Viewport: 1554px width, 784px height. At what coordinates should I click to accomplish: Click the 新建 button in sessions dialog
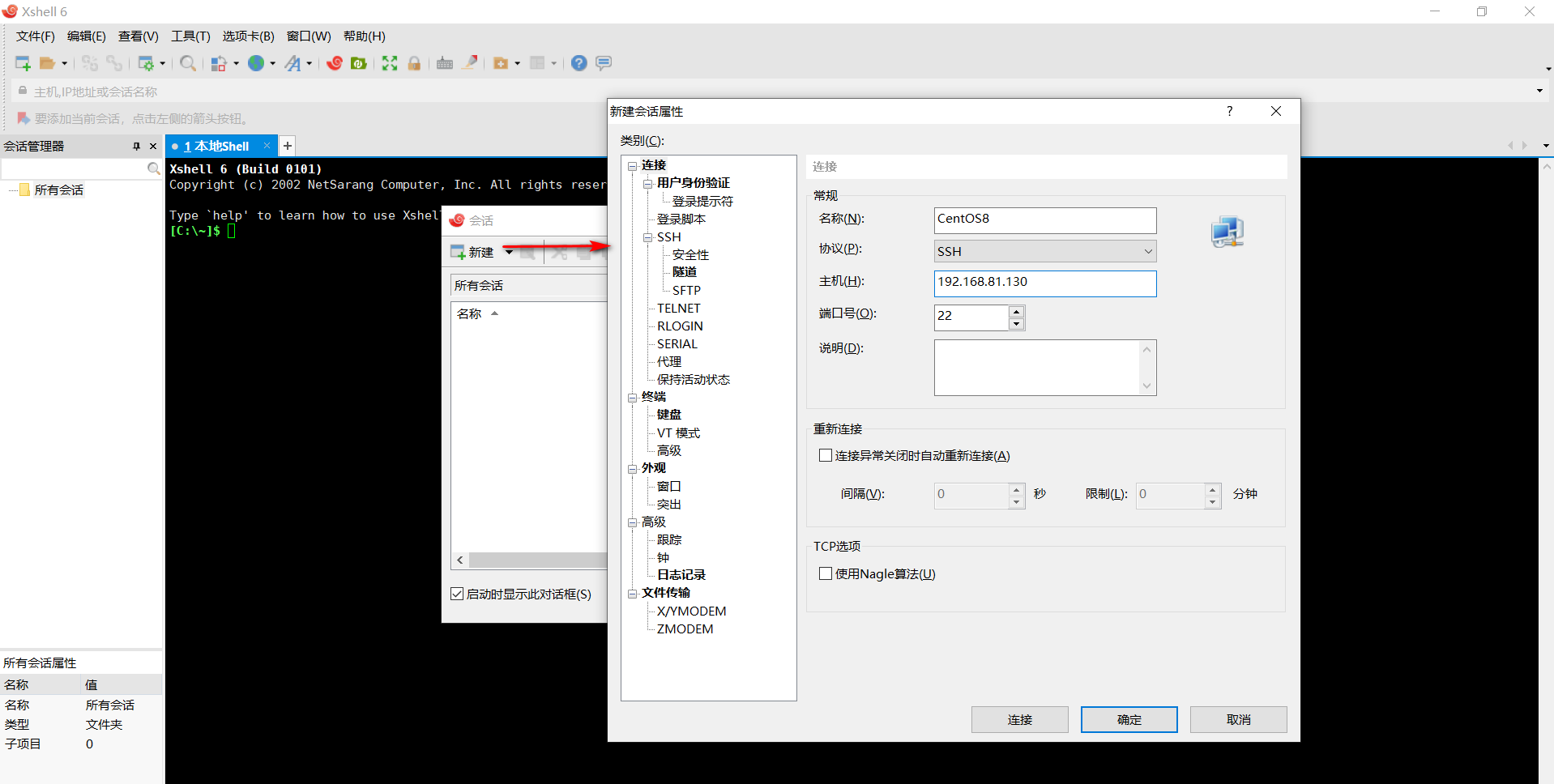coord(473,252)
